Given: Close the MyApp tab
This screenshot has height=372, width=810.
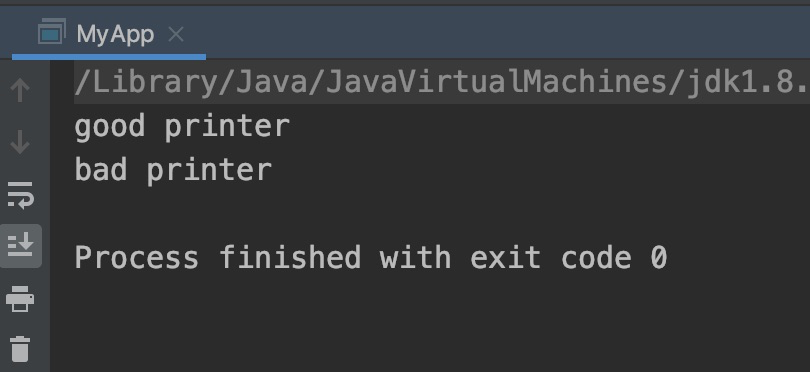Looking at the screenshot, I should point(176,35).
